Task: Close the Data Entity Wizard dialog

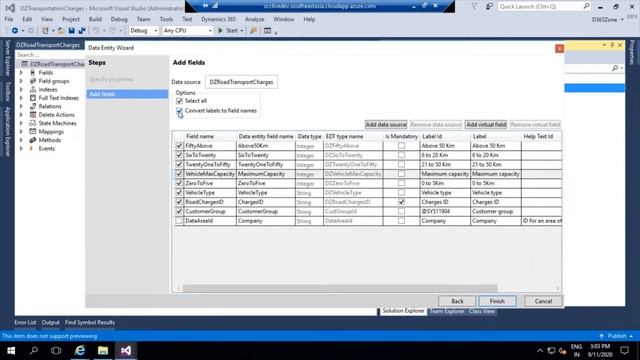Action: [560, 48]
